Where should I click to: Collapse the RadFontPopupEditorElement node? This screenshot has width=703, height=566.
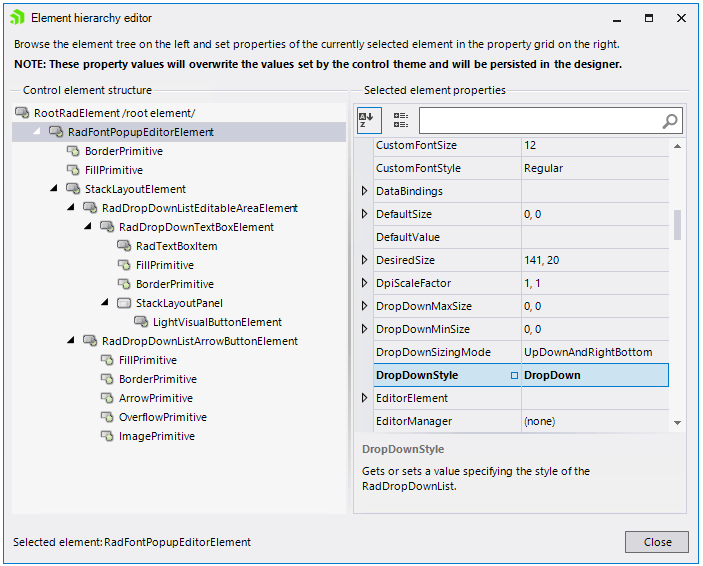point(37,131)
